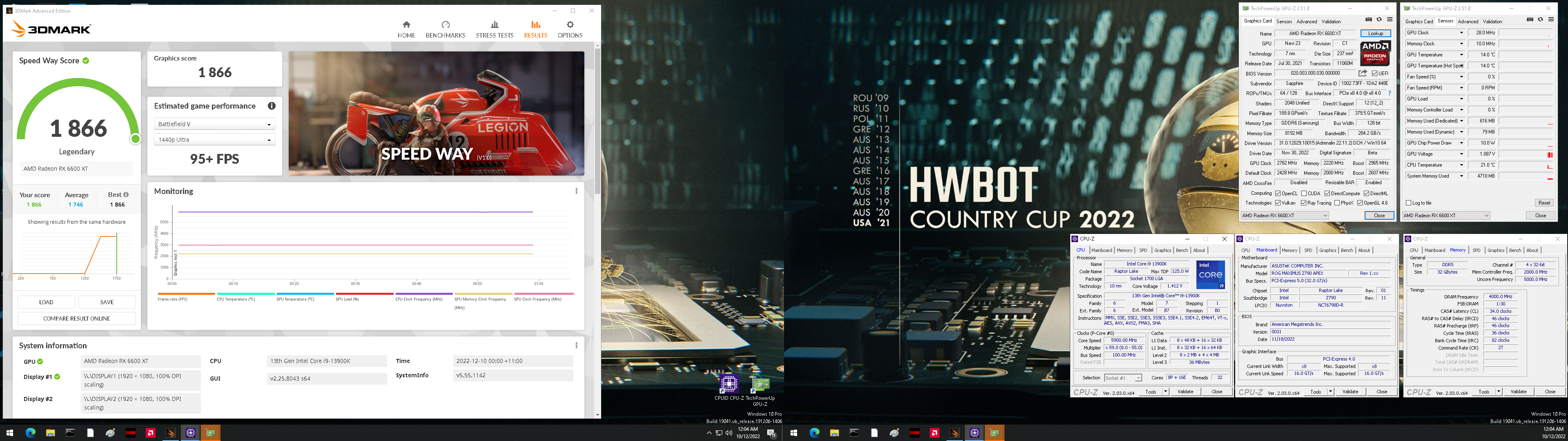Click COMPARE RESULT ONLINE button
Viewport: 1568px width, 441px height.
(77, 318)
